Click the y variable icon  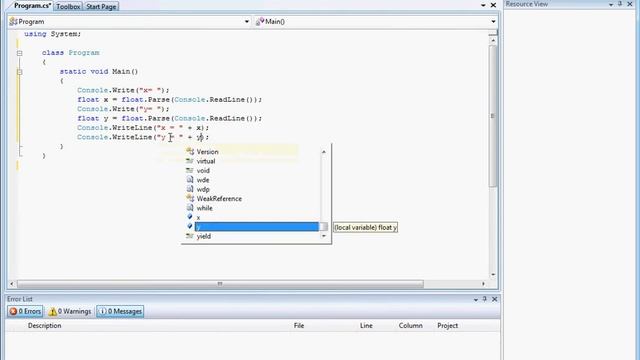click(190, 227)
